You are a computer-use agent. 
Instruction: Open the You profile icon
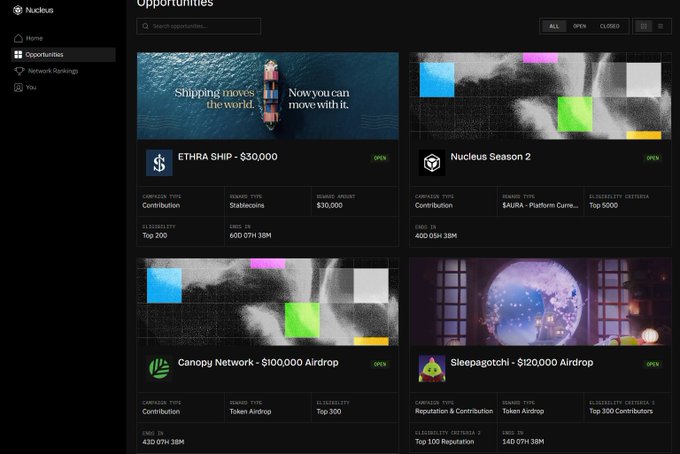(x=18, y=87)
